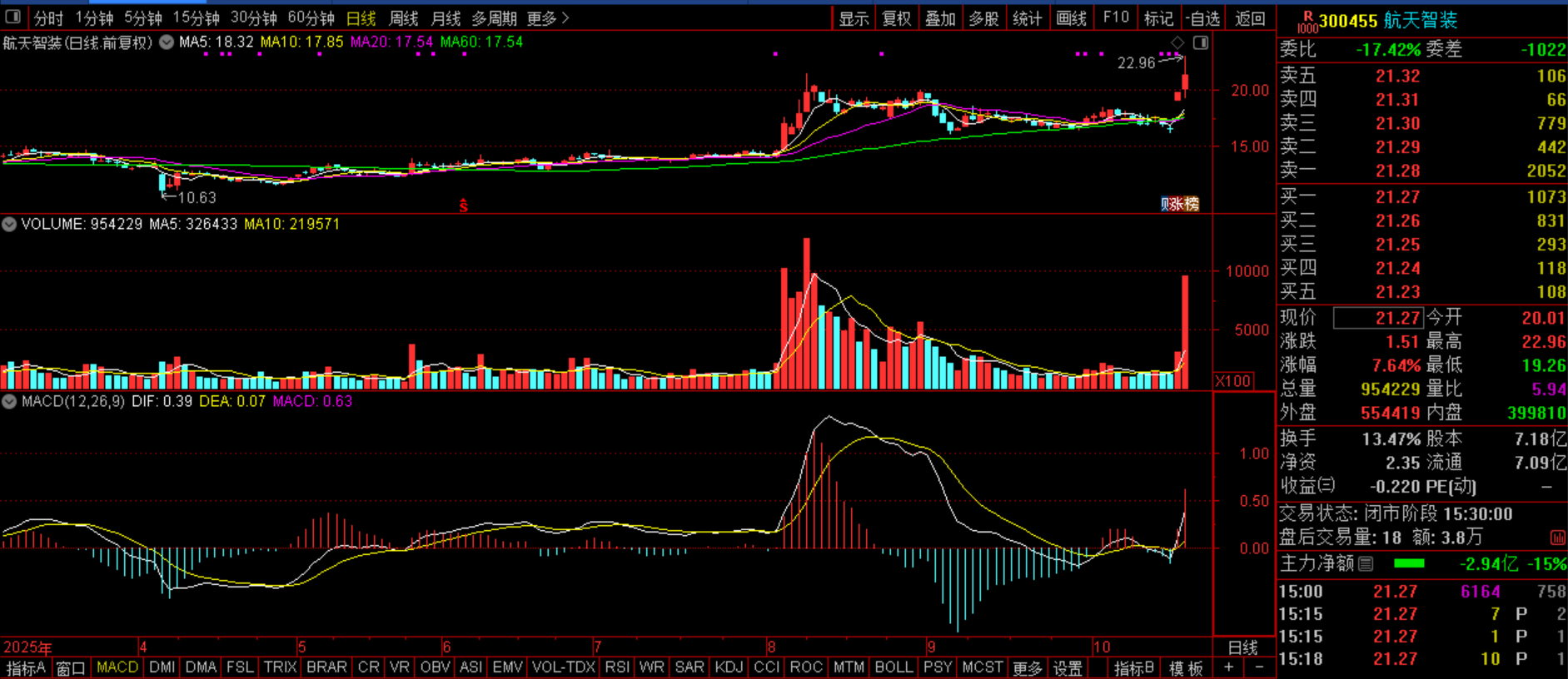Switch to the 60分钟 chart period
This screenshot has height=679, width=1568.
tap(311, 17)
